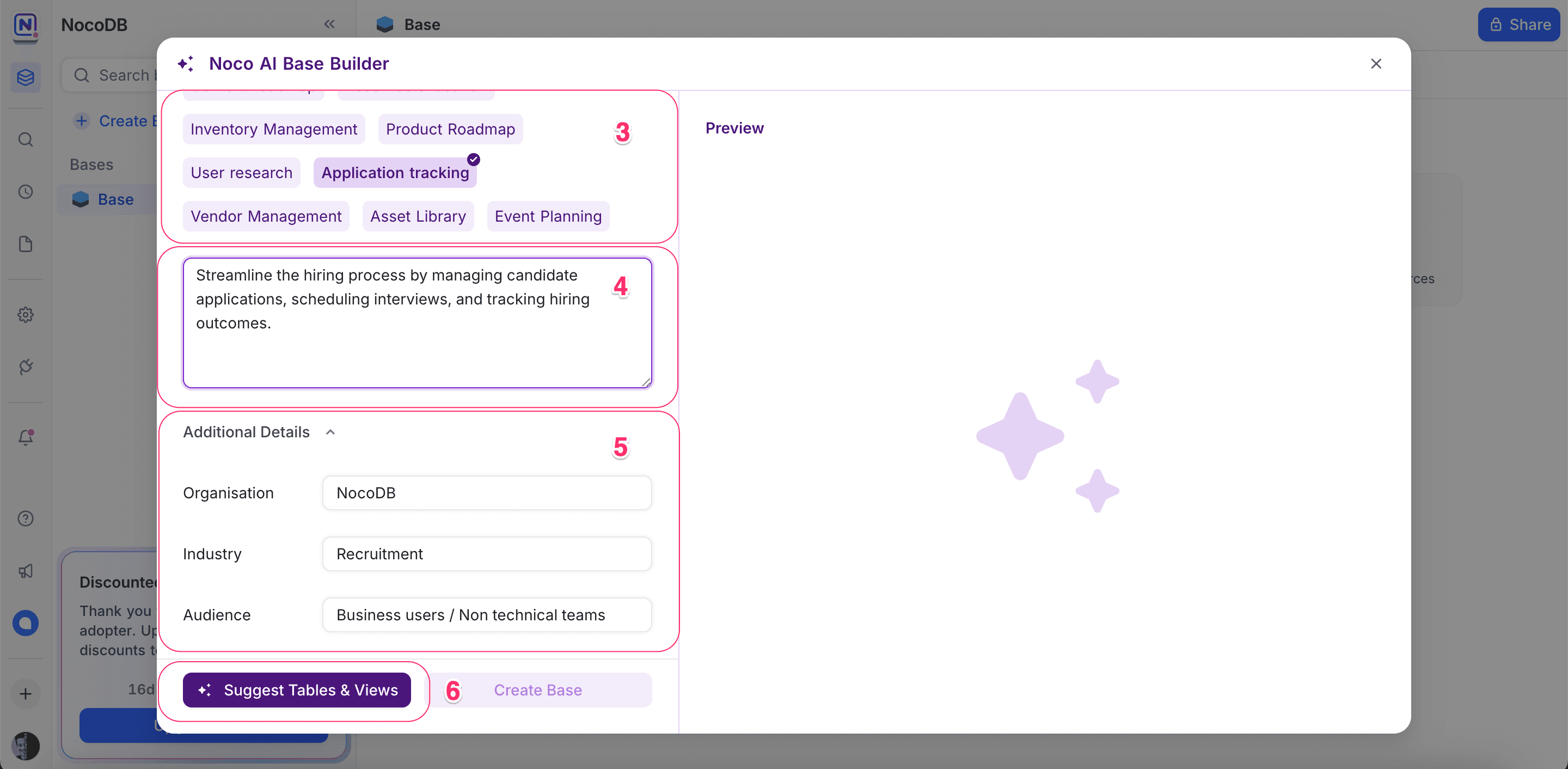Open the help question mark icon
1568x769 pixels.
(26, 518)
